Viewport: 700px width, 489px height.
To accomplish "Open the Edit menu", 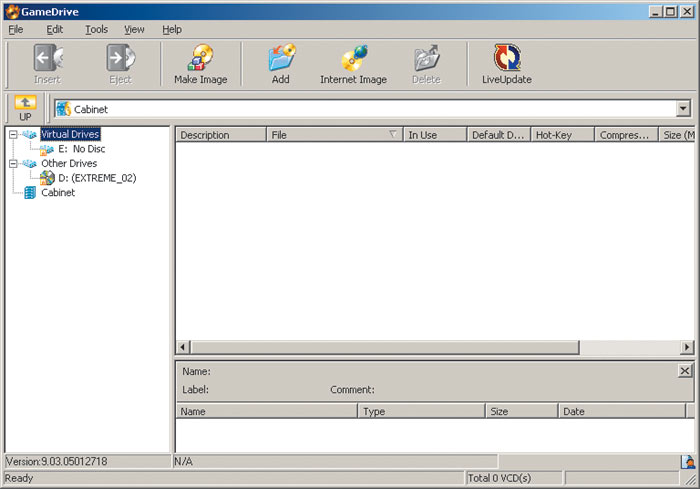I will pyautogui.click(x=54, y=29).
